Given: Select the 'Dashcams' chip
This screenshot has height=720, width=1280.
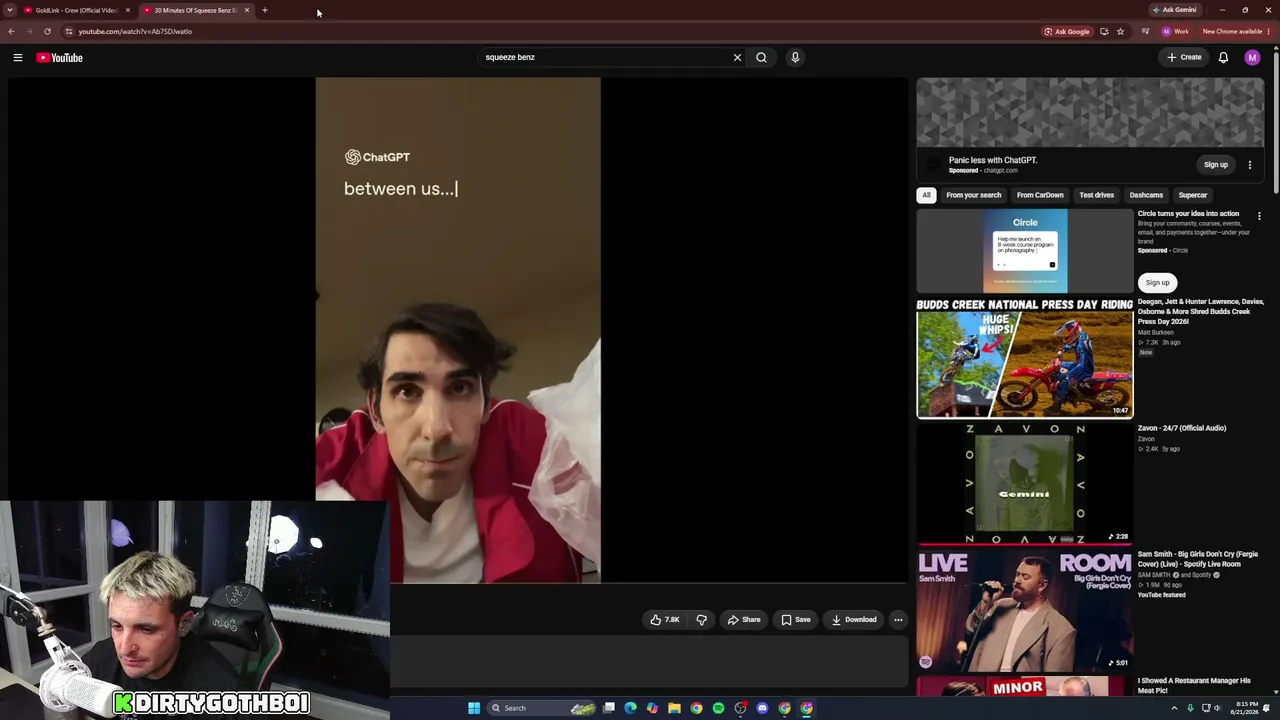Looking at the screenshot, I should [x=1146, y=195].
